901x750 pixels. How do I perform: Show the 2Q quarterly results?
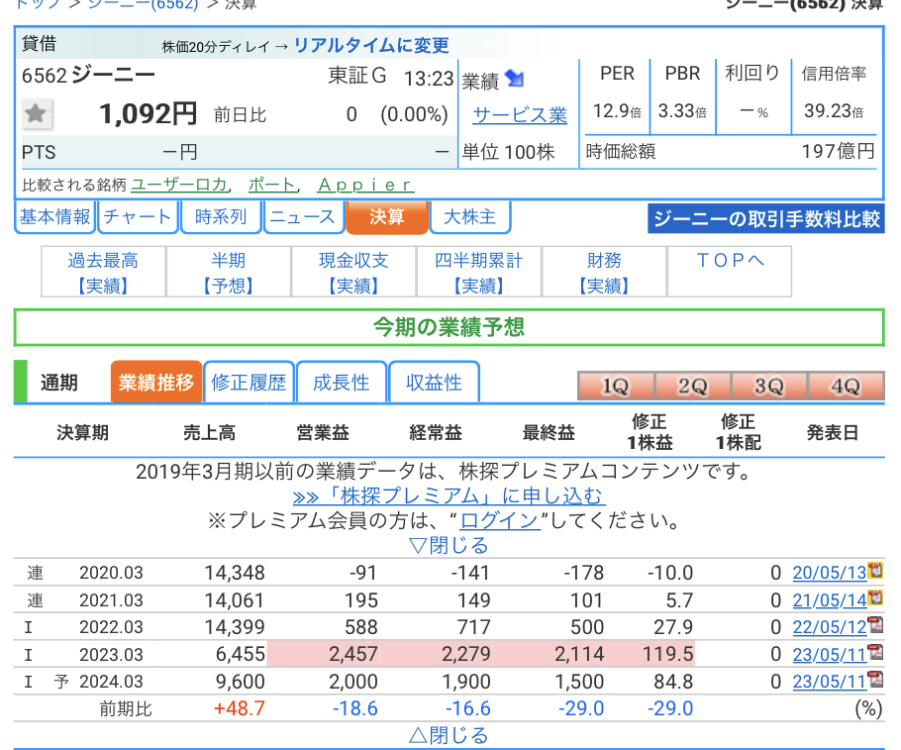click(x=692, y=386)
